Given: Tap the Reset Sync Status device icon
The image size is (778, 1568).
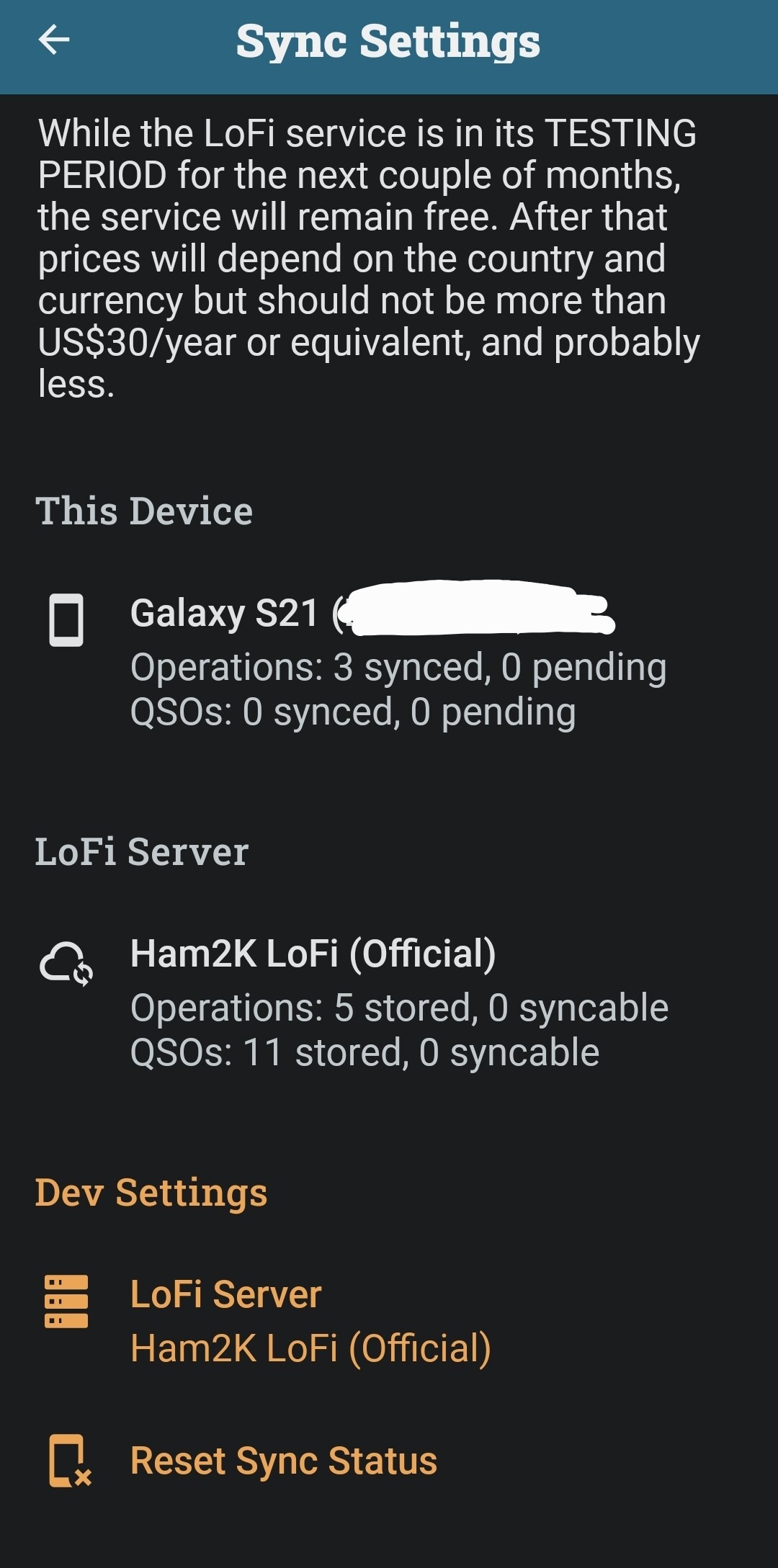Looking at the screenshot, I should click(x=68, y=1461).
